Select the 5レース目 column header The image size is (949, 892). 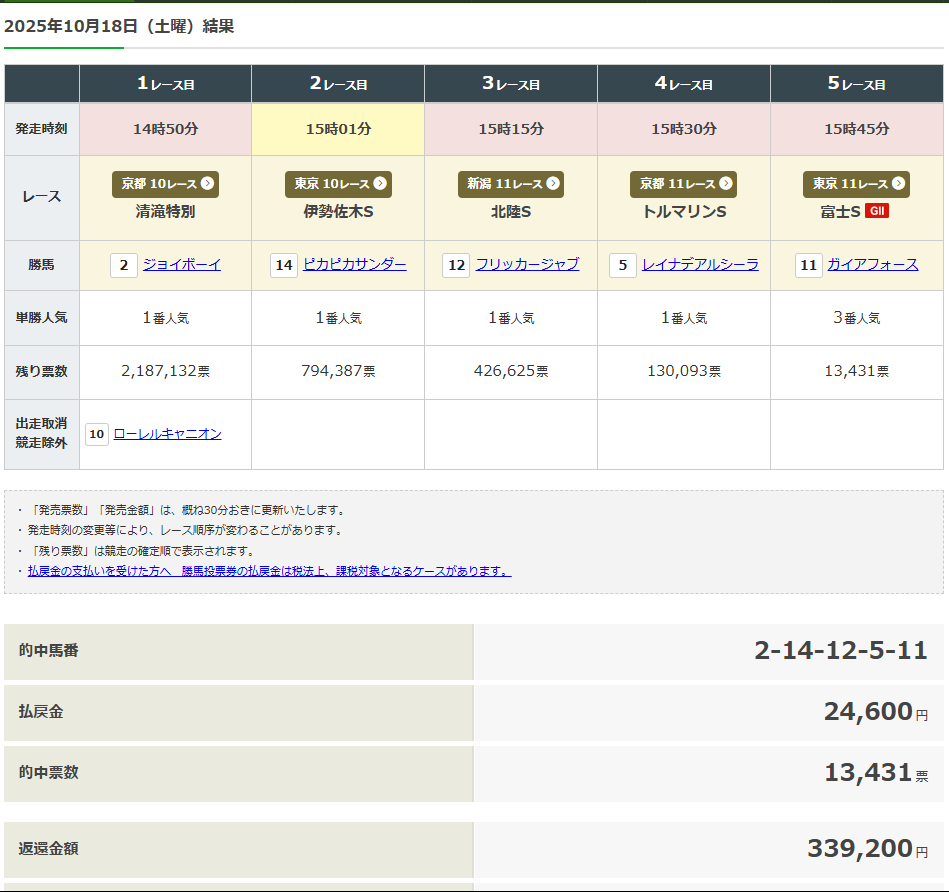click(856, 84)
